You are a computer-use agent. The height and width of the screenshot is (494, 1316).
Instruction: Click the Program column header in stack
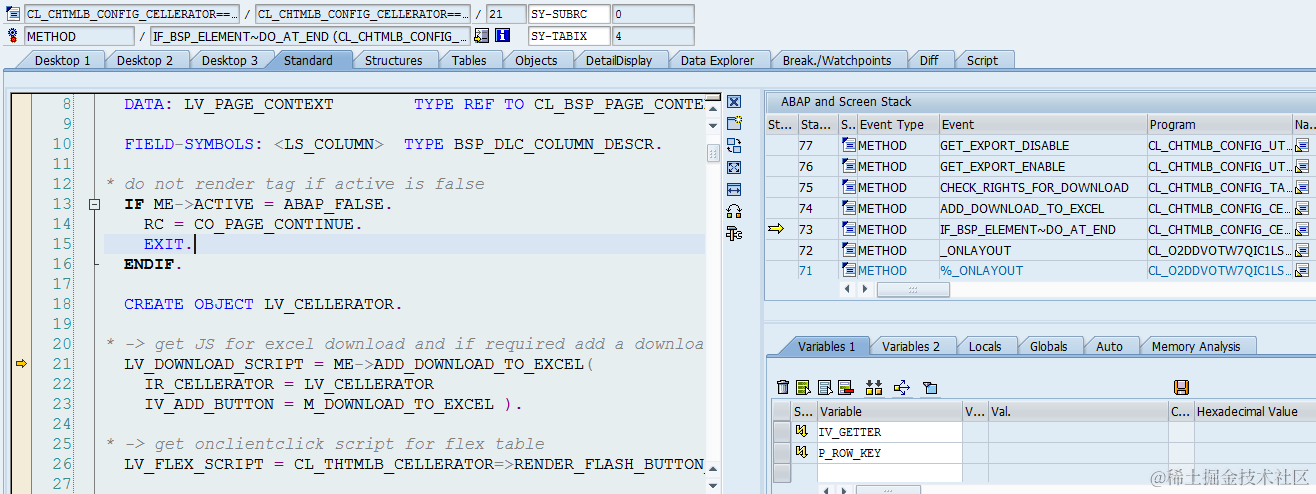tap(1219, 125)
